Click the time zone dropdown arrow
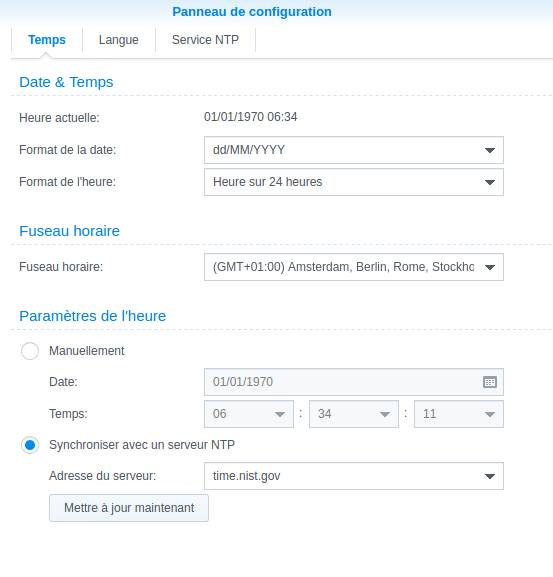 [x=489, y=267]
